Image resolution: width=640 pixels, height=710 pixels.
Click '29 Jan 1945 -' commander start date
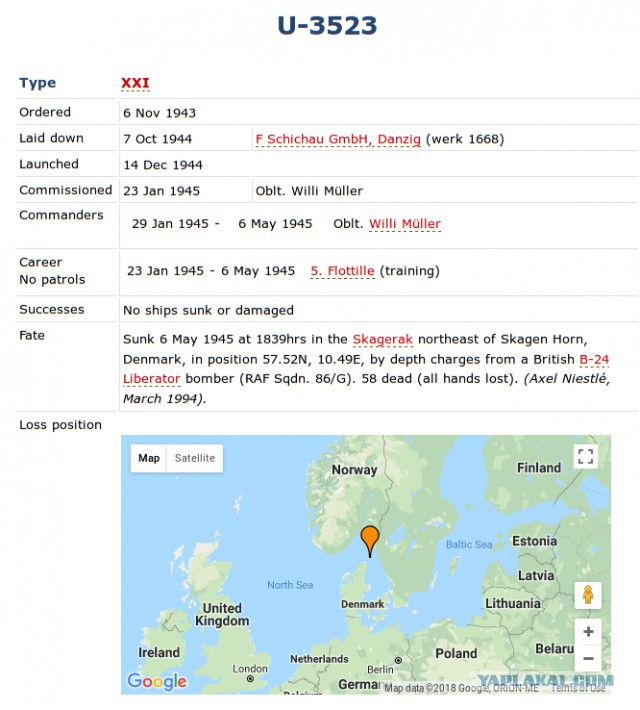pos(176,224)
